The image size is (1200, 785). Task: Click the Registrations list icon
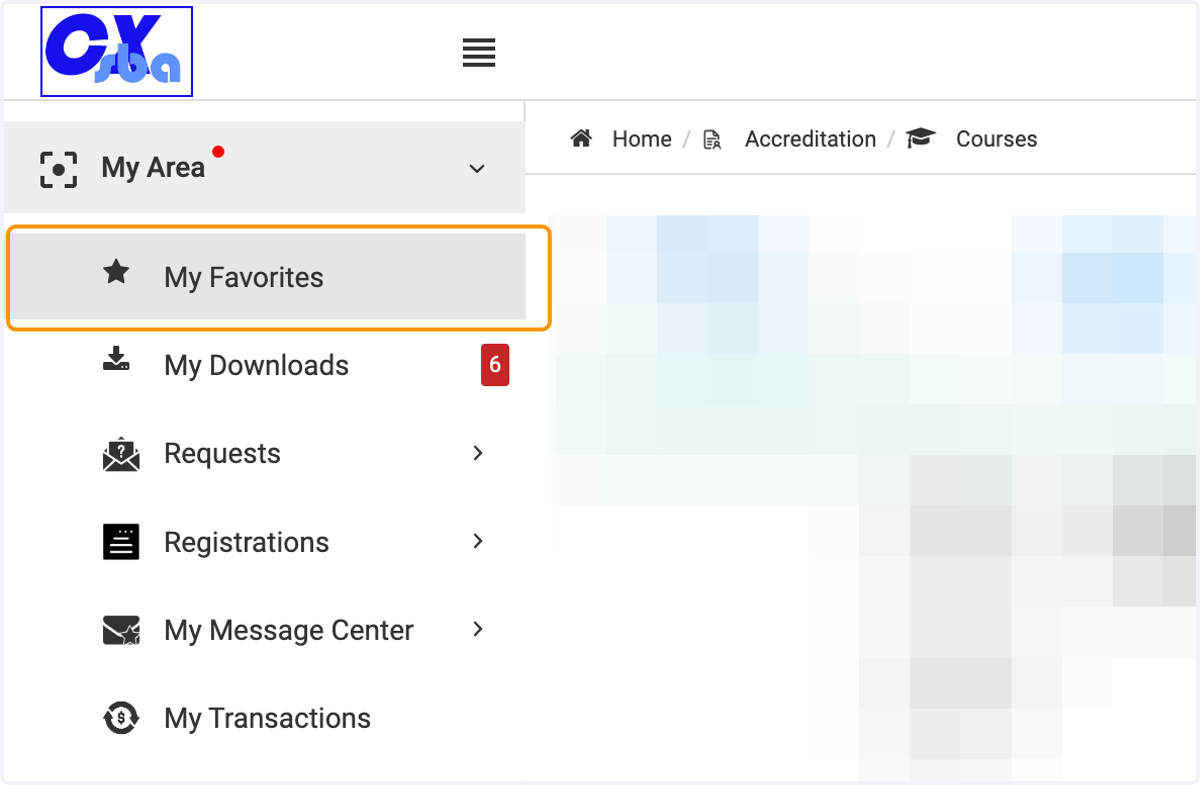point(121,542)
